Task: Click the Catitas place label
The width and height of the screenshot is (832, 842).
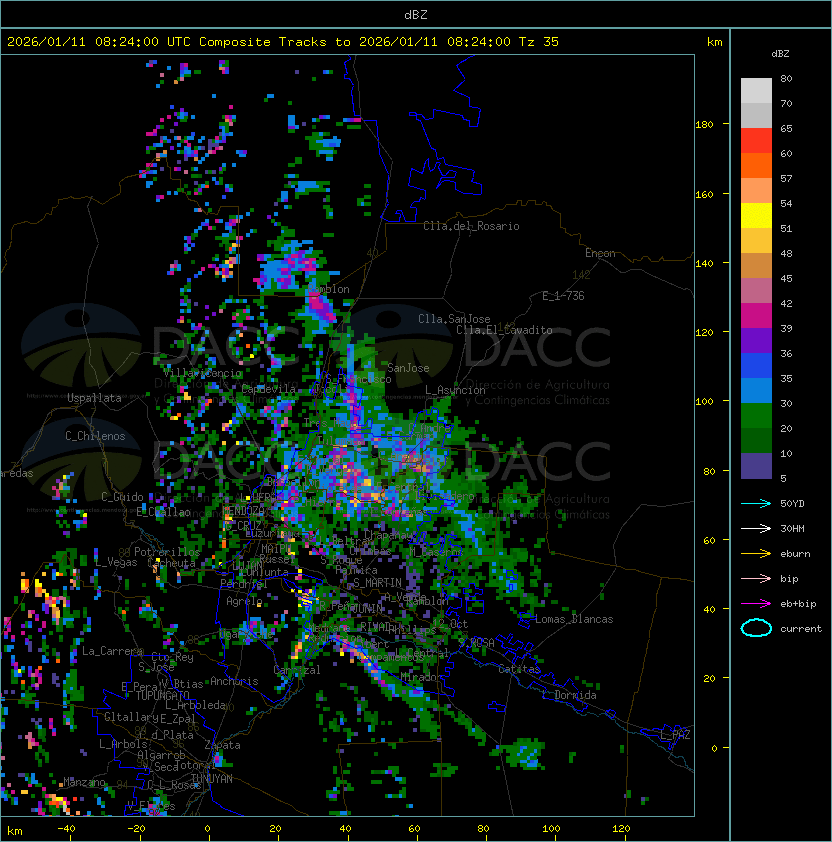Action: tap(519, 669)
